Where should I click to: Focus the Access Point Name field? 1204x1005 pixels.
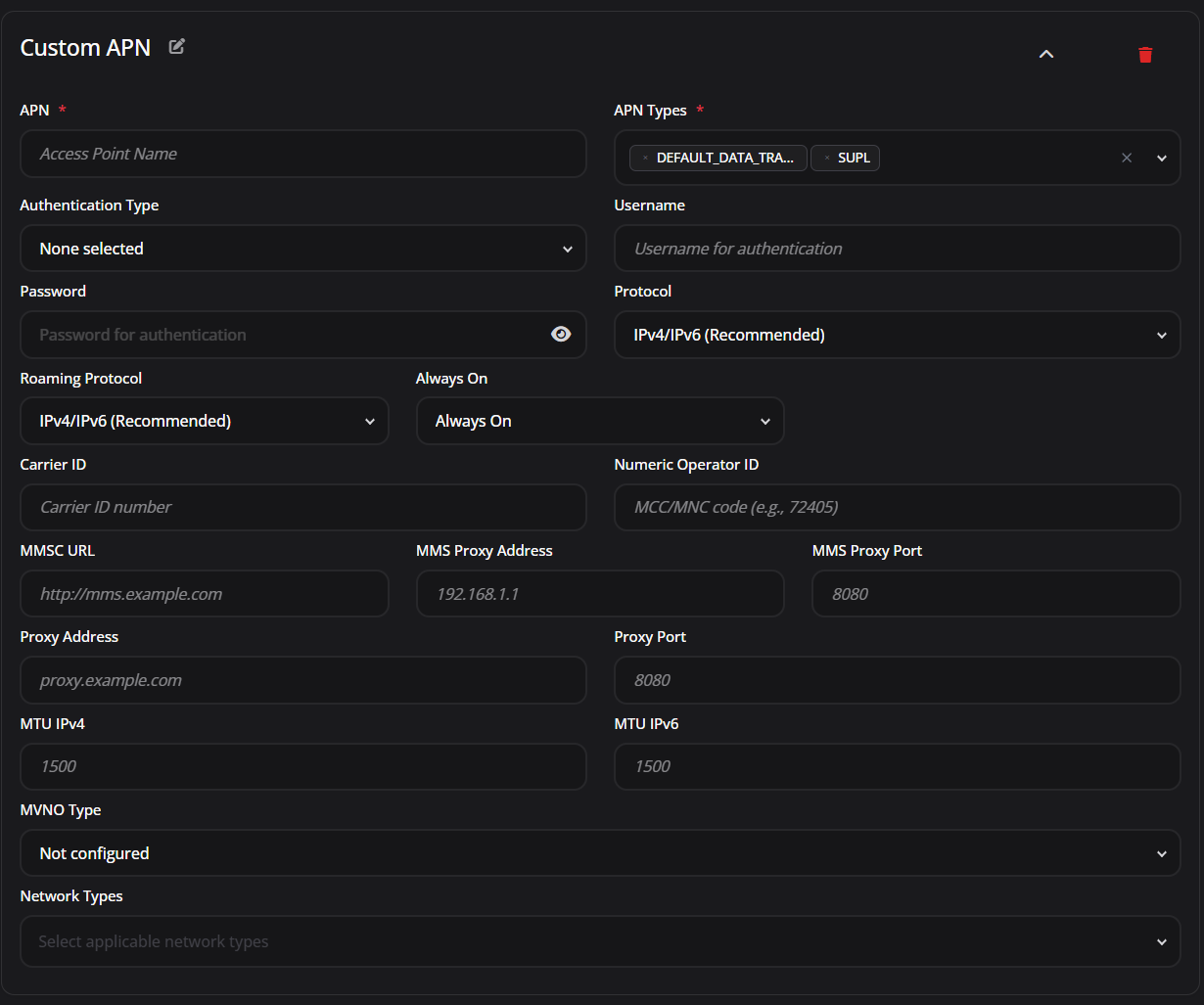point(303,154)
